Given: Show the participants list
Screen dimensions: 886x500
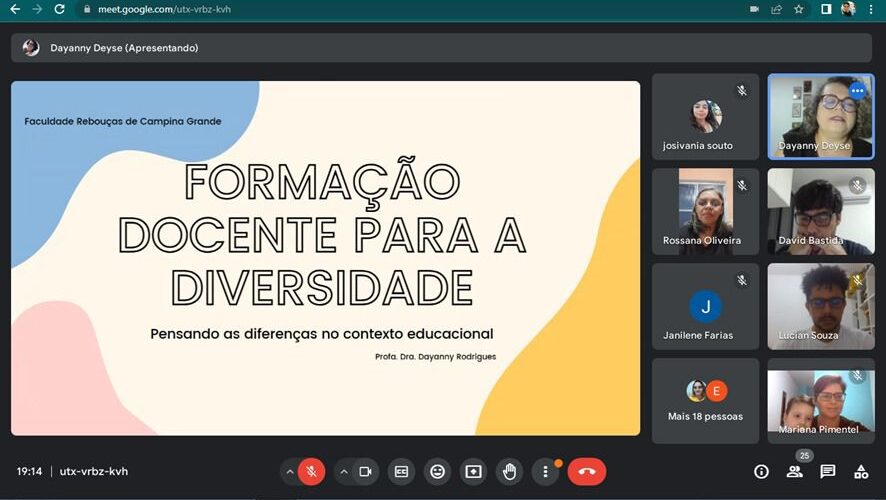Looking at the screenshot, I should pyautogui.click(x=795, y=471).
